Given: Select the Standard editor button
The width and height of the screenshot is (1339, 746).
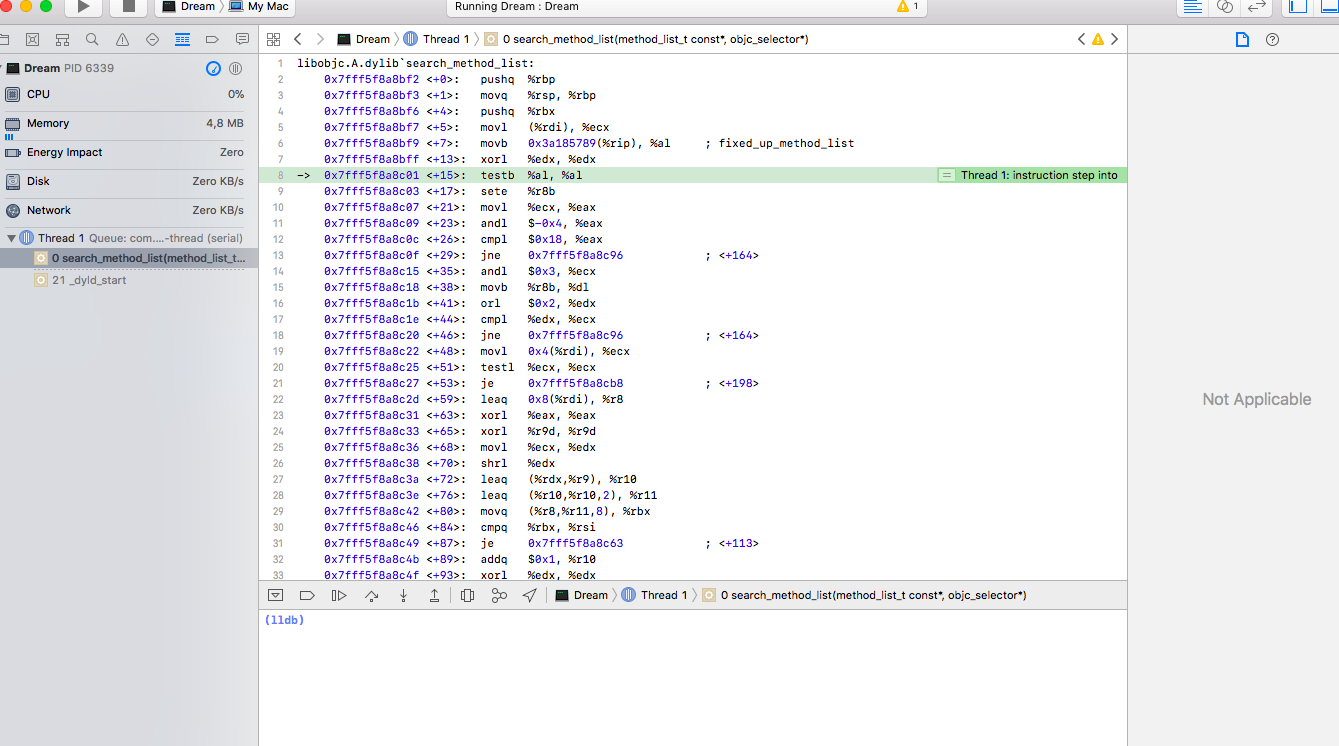Looking at the screenshot, I should [1192, 6].
